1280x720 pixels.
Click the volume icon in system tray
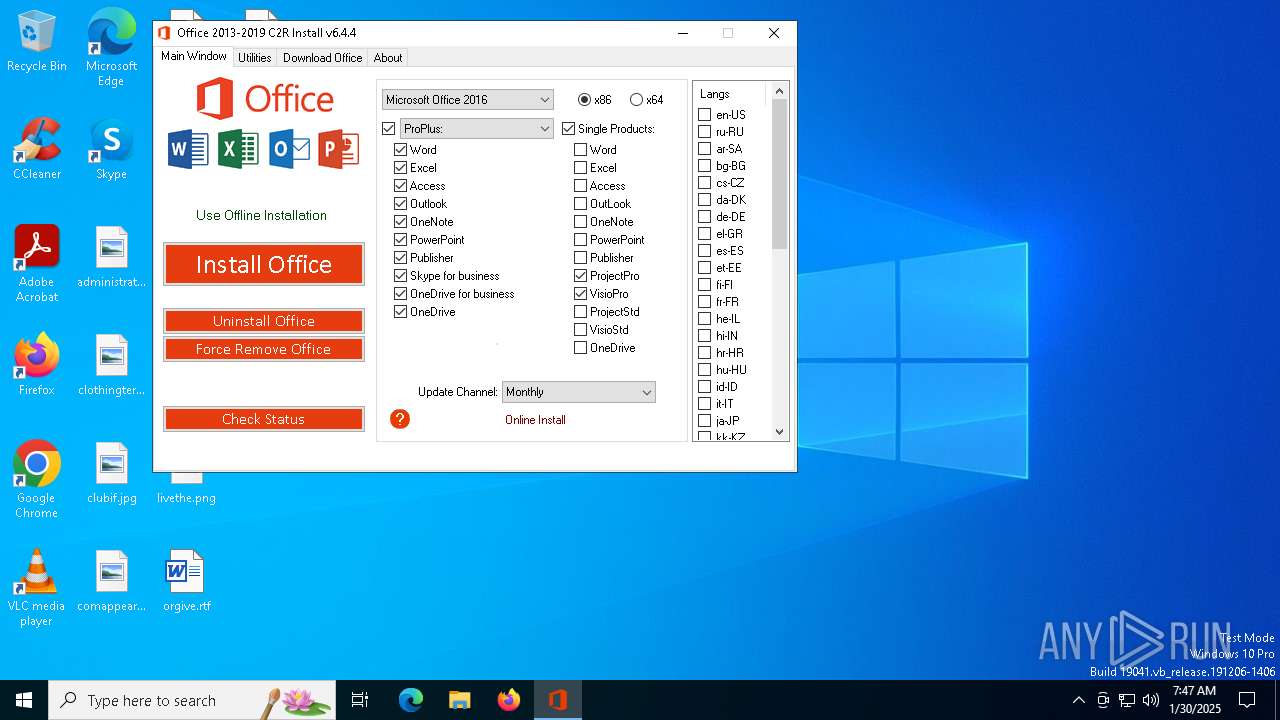tap(1151, 700)
